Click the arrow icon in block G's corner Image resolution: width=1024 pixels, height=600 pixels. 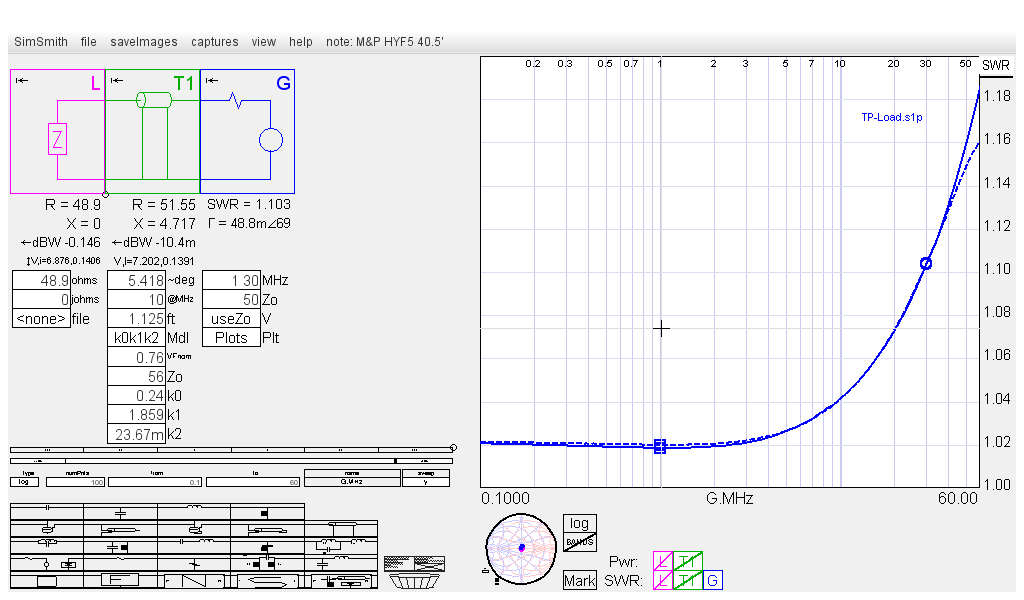point(212,80)
